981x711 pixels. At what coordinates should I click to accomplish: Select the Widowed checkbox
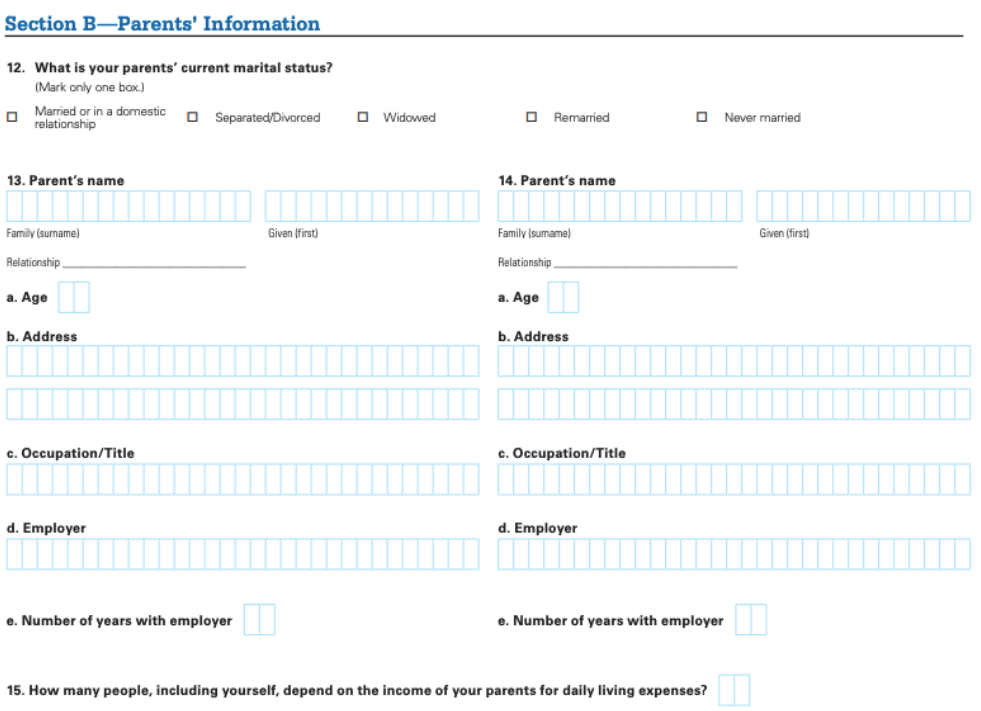[x=362, y=117]
